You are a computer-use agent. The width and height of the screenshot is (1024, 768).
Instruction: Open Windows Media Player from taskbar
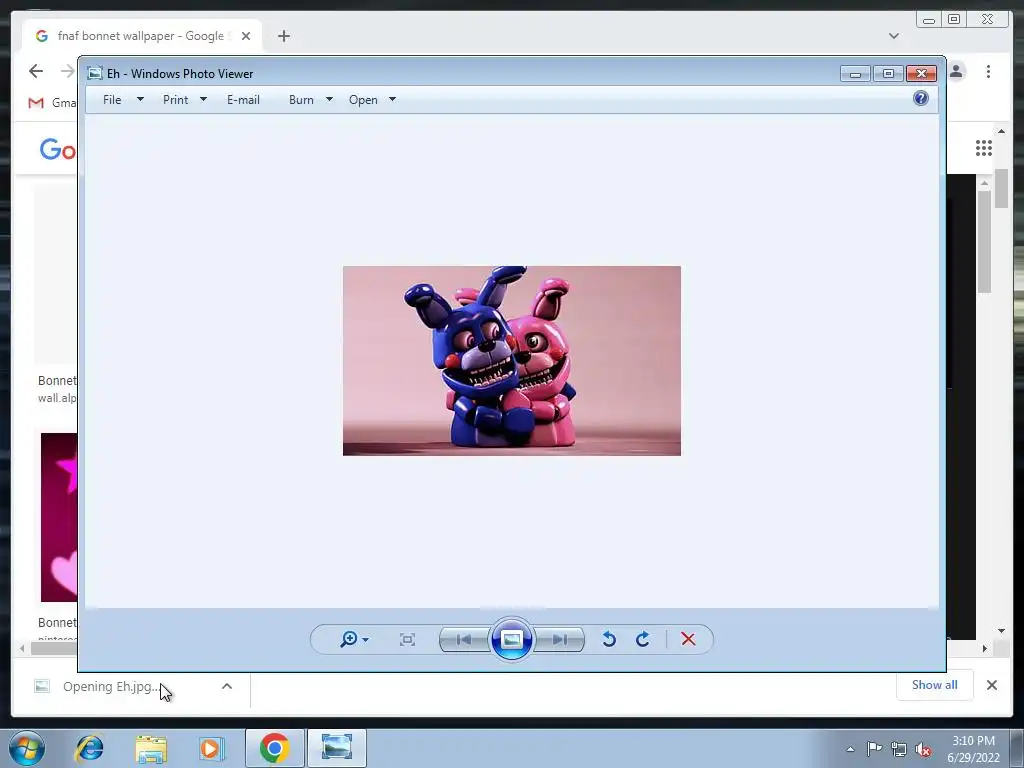(x=211, y=748)
